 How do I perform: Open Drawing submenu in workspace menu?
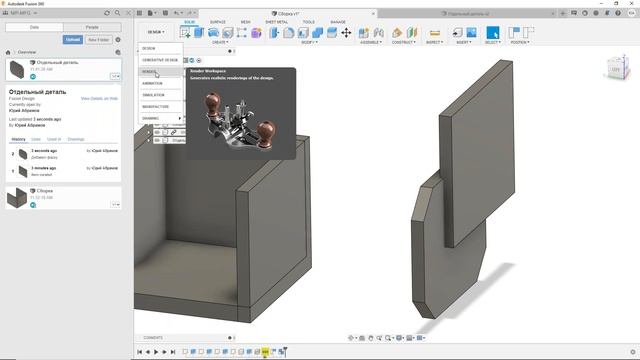point(161,118)
